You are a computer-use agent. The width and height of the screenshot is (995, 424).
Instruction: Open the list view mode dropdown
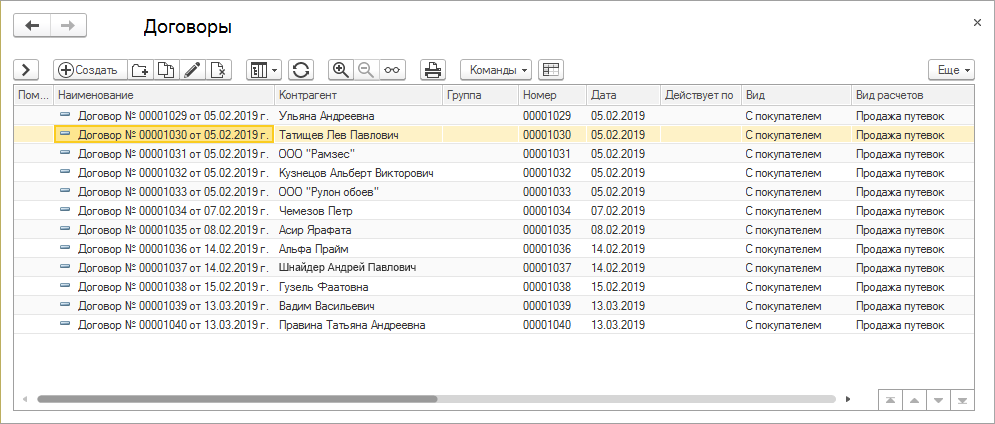(263, 70)
